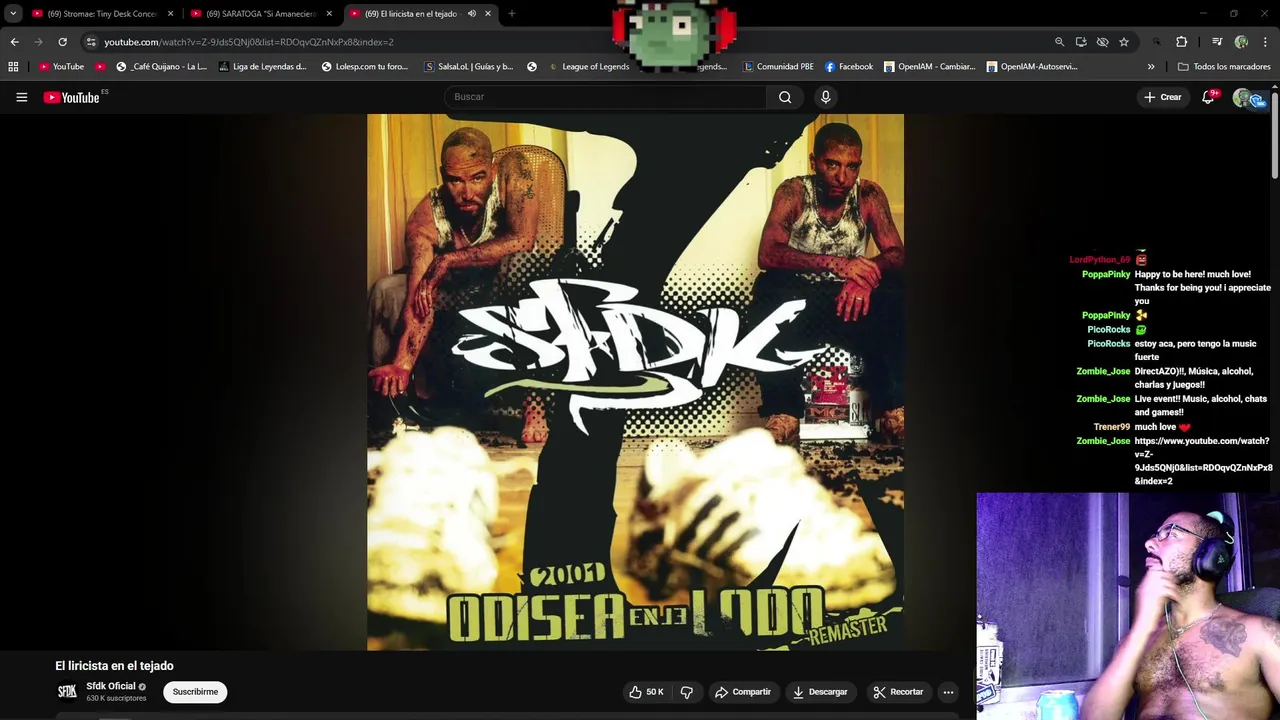
Task: Share the video via Compartir
Action: [x=743, y=692]
